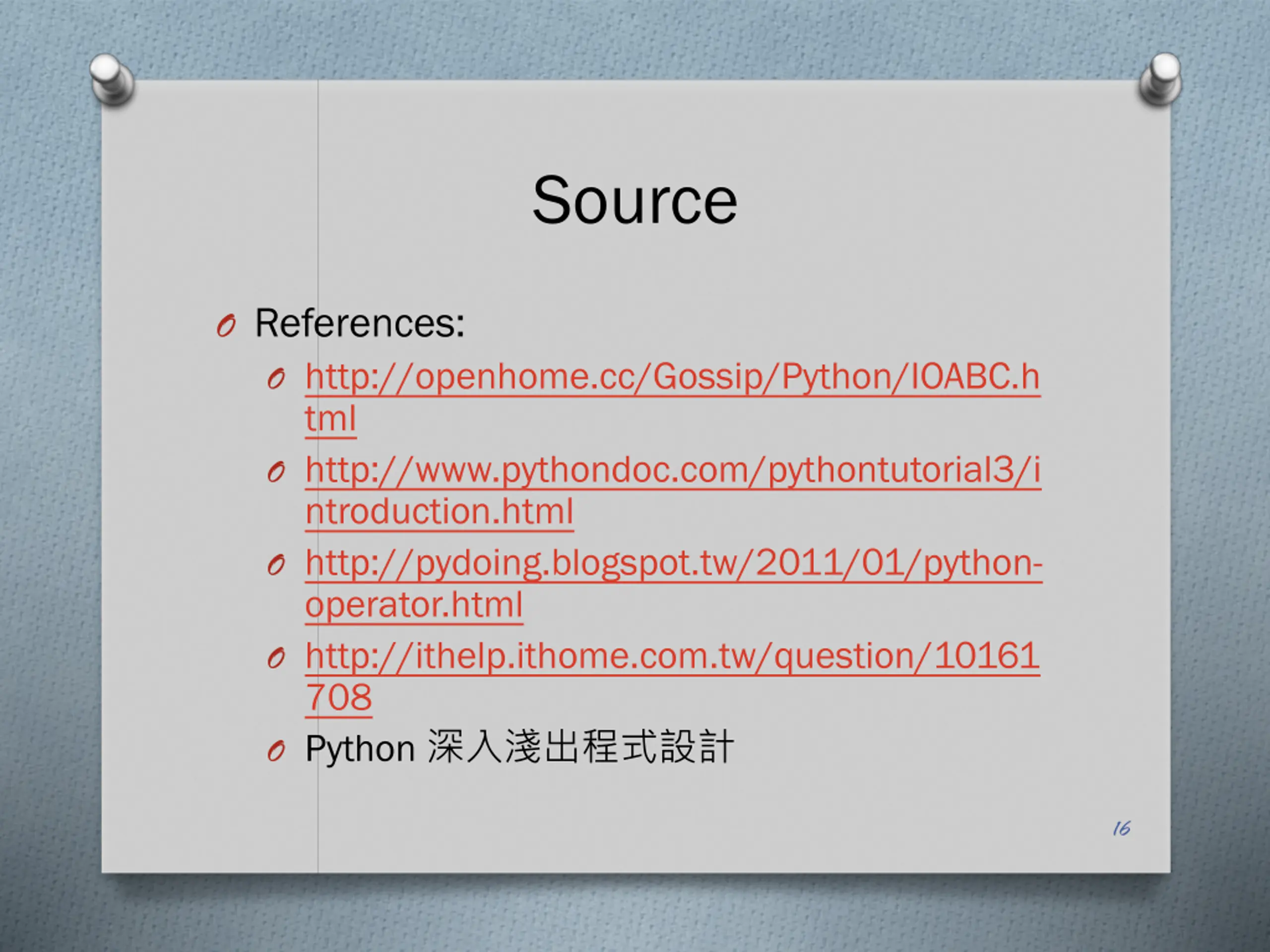Click the 'References:' bullet text
This screenshot has height=952, width=1270.
click(359, 323)
